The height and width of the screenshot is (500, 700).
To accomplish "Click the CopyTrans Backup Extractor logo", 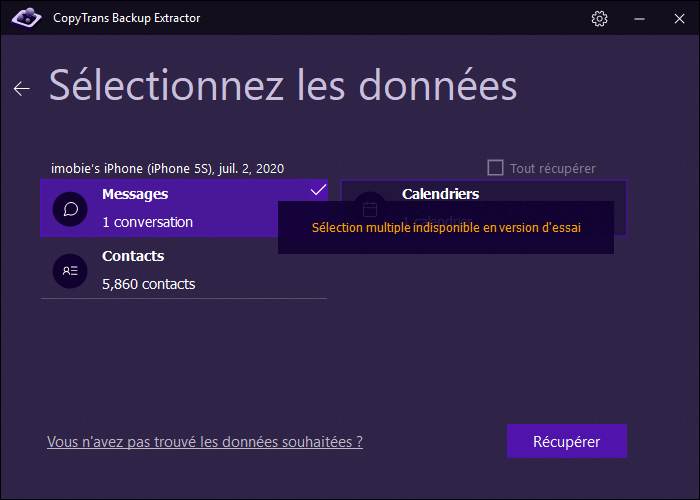I will point(26,18).
